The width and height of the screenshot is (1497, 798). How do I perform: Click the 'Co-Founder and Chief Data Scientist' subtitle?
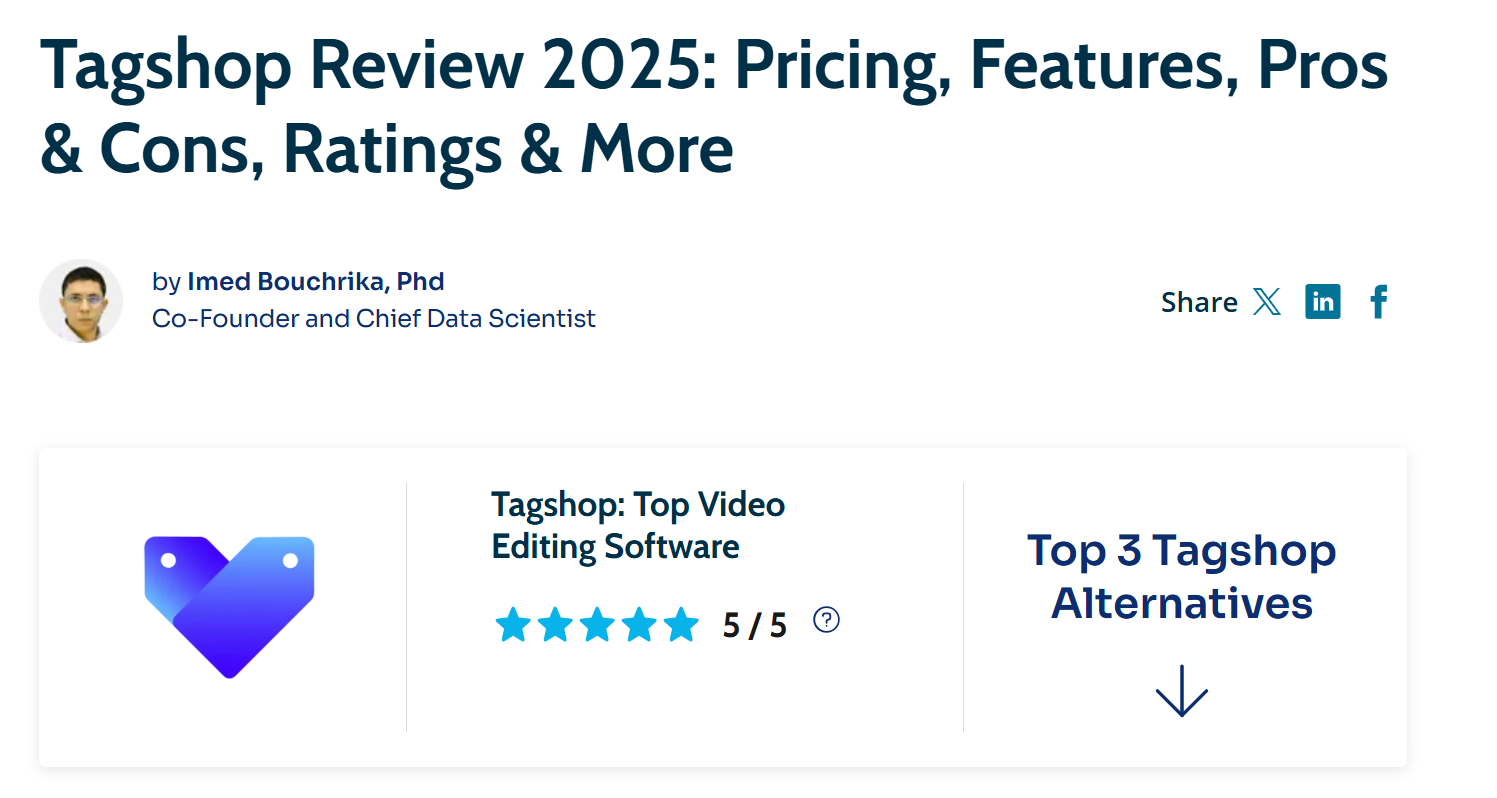pyautogui.click(x=374, y=319)
